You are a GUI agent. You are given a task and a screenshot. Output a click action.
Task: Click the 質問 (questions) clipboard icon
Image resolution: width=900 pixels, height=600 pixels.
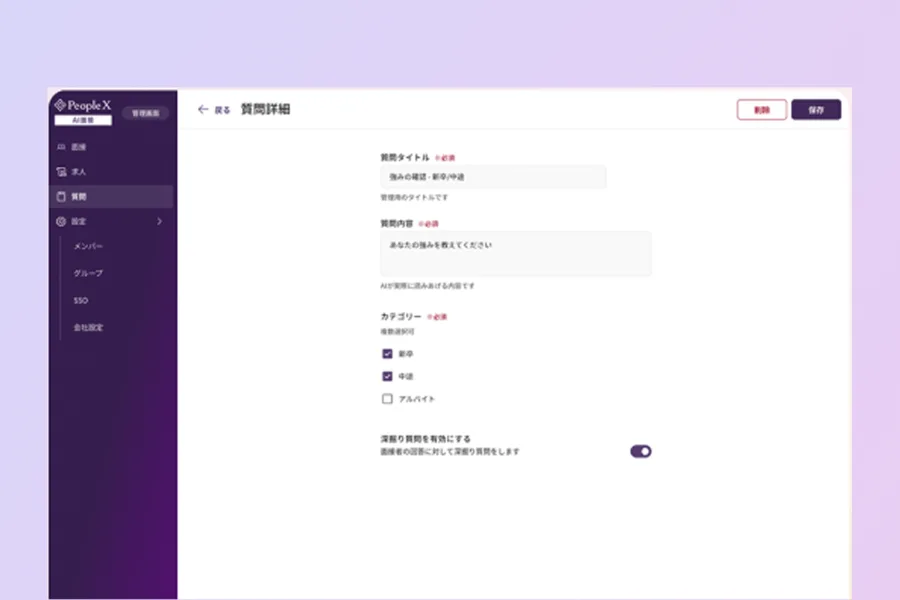61,196
